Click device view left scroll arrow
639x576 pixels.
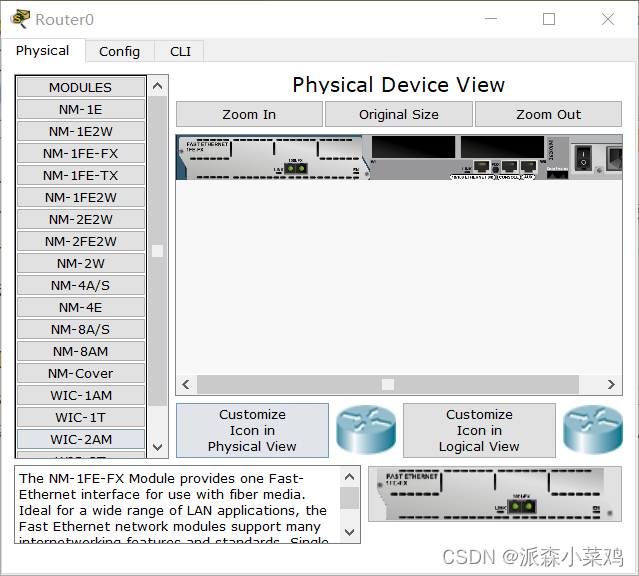[186, 384]
